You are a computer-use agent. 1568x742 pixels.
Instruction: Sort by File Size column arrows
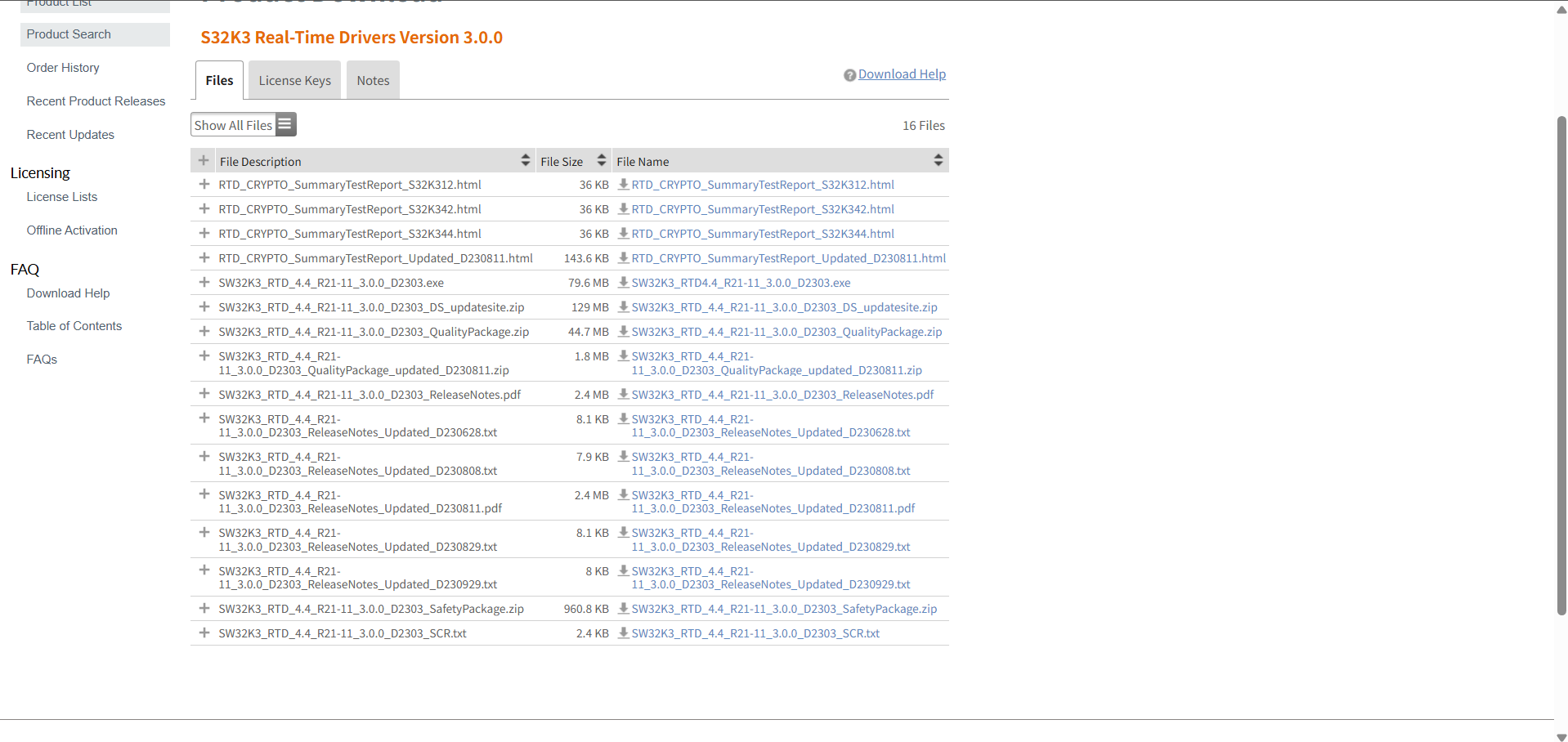pyautogui.click(x=602, y=160)
